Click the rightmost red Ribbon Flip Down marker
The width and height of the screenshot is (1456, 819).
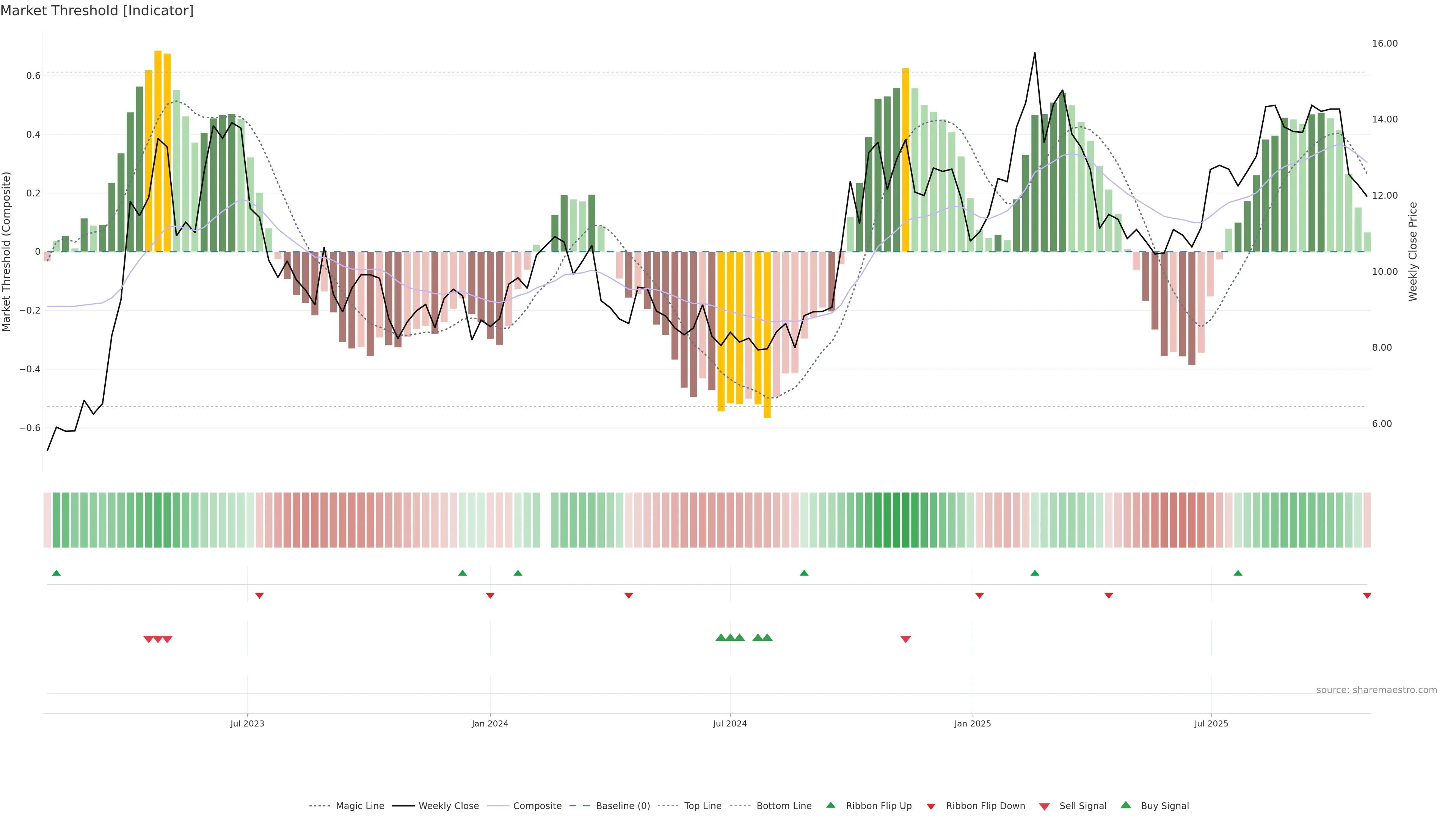tap(1367, 596)
